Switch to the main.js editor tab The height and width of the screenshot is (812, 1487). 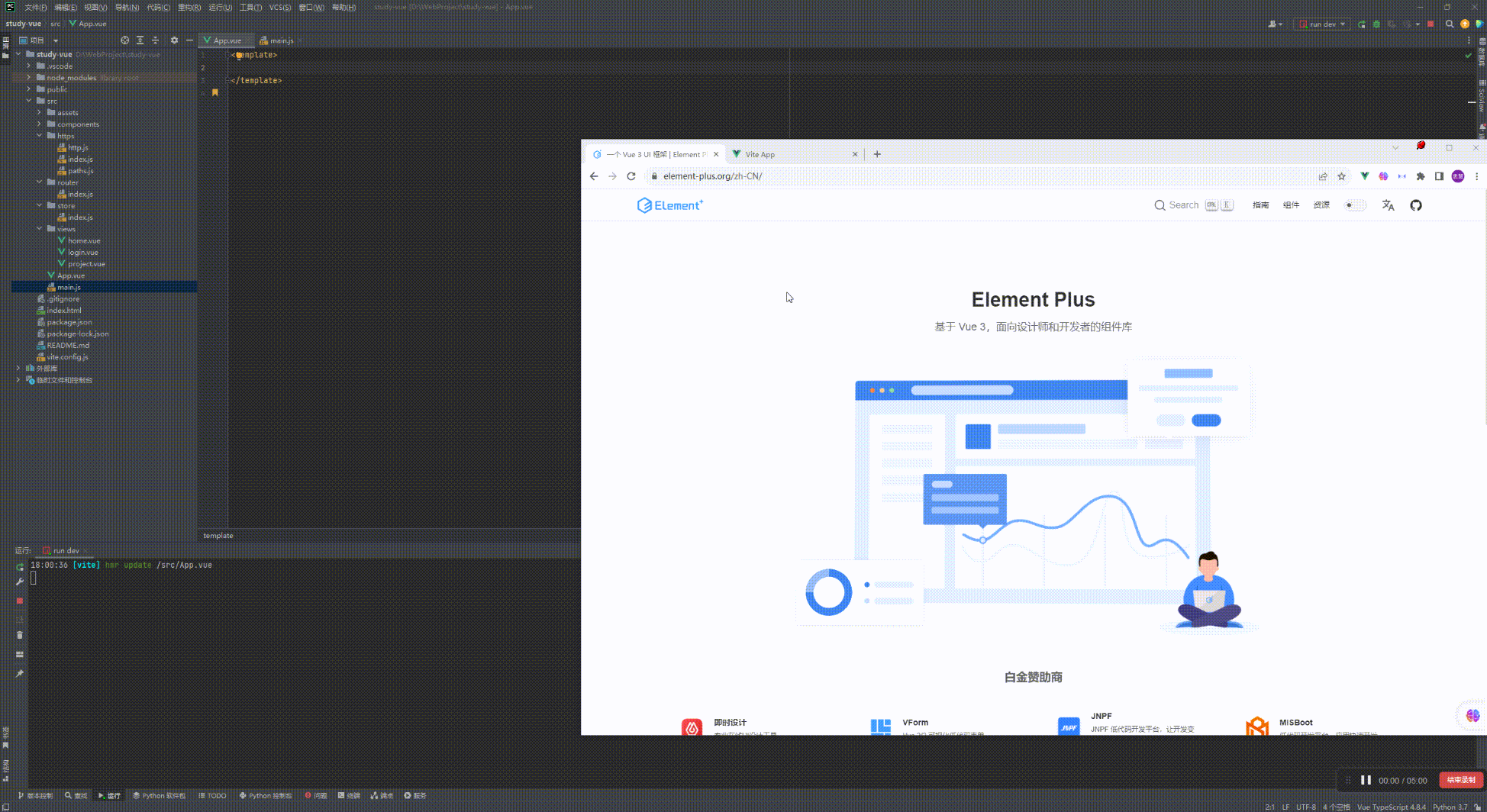tap(281, 40)
